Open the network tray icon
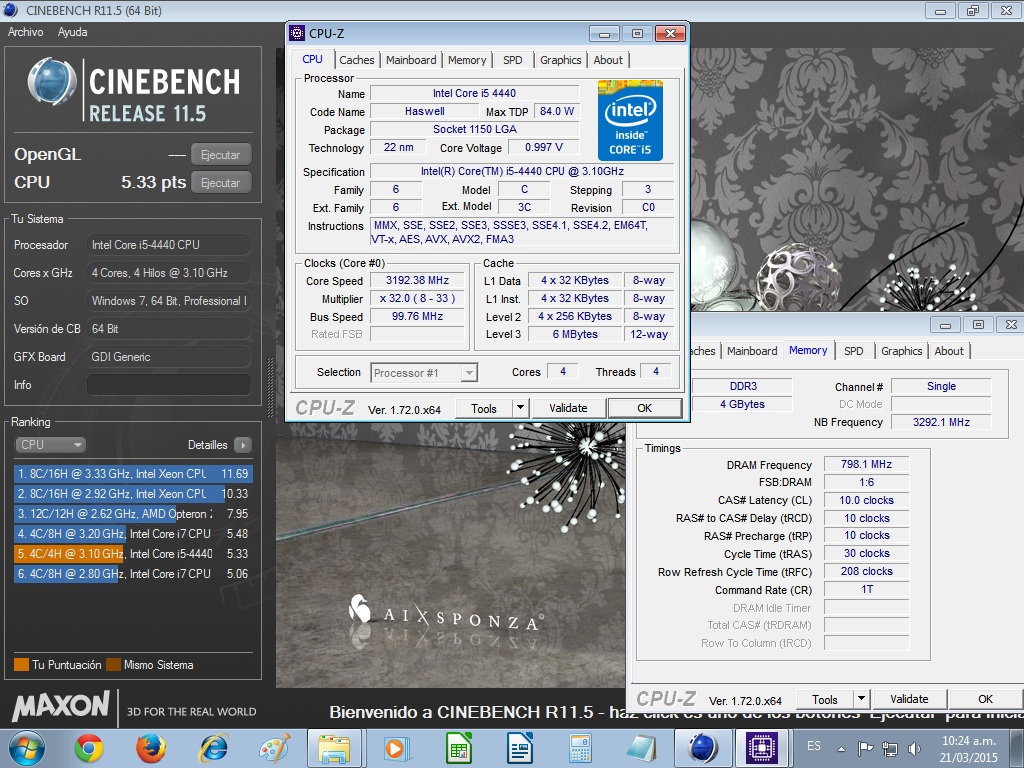 pyautogui.click(x=889, y=748)
